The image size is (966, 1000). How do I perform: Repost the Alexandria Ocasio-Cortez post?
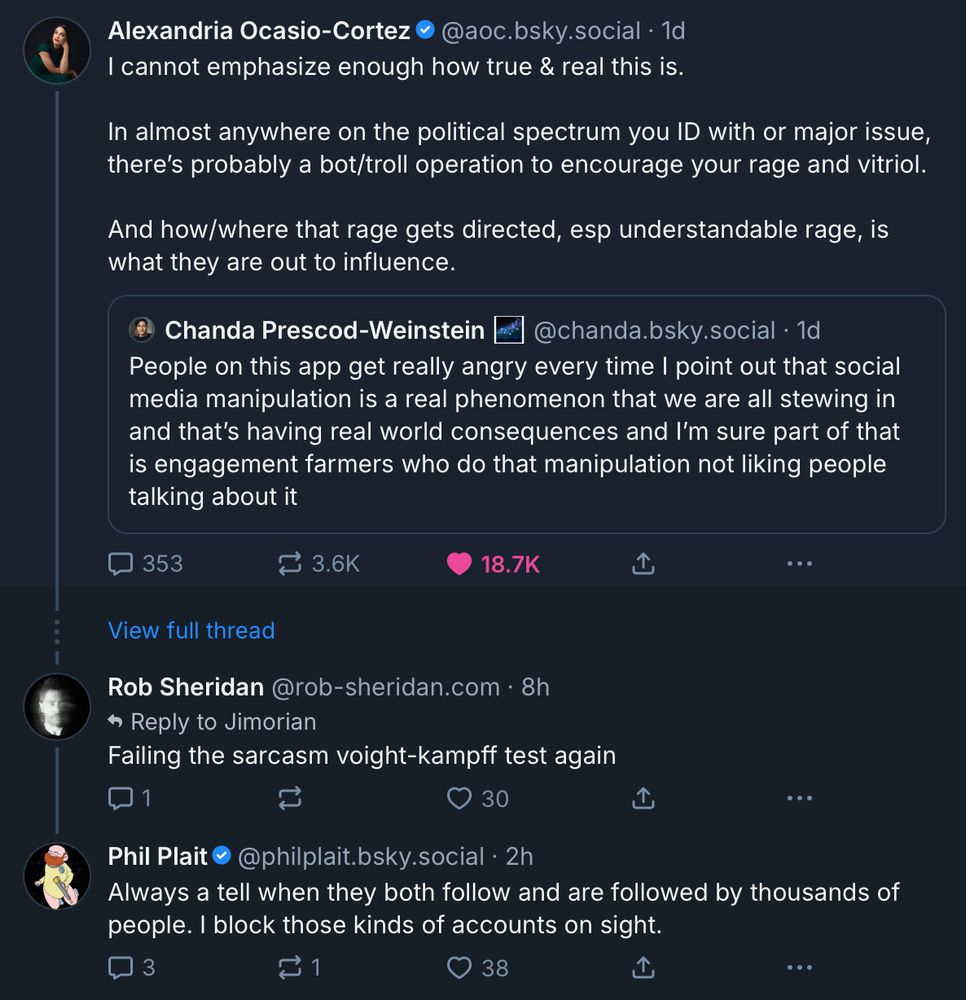pos(290,564)
